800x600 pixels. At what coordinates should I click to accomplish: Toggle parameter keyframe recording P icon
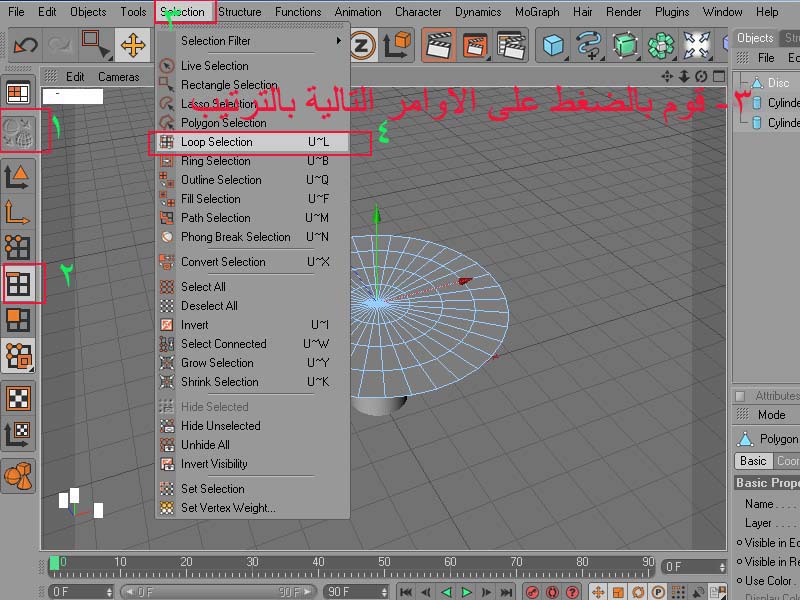point(658,592)
